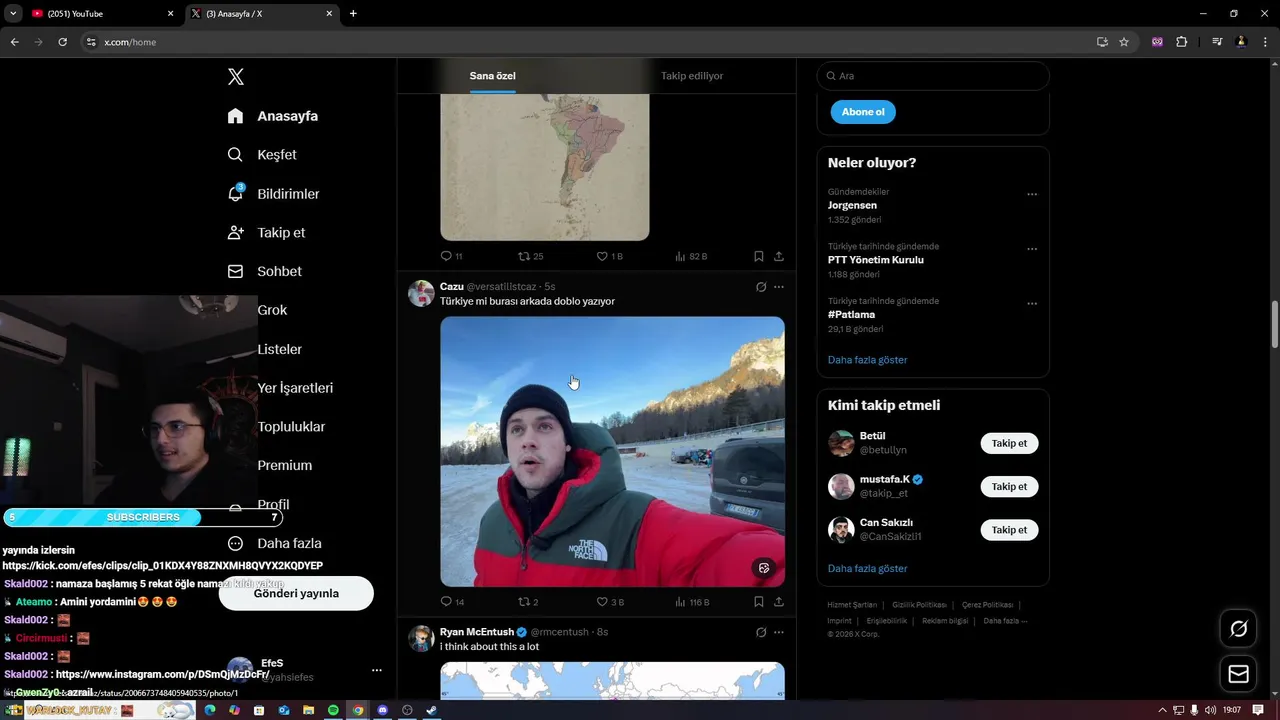1280x720 pixels.
Task: Open Yer İşaretleri in sidebar
Action: click(x=295, y=388)
